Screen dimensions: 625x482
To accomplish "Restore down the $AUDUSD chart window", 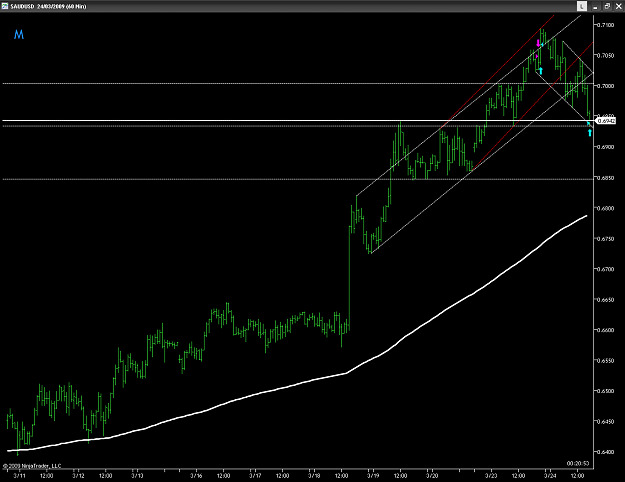I will click(x=607, y=6).
